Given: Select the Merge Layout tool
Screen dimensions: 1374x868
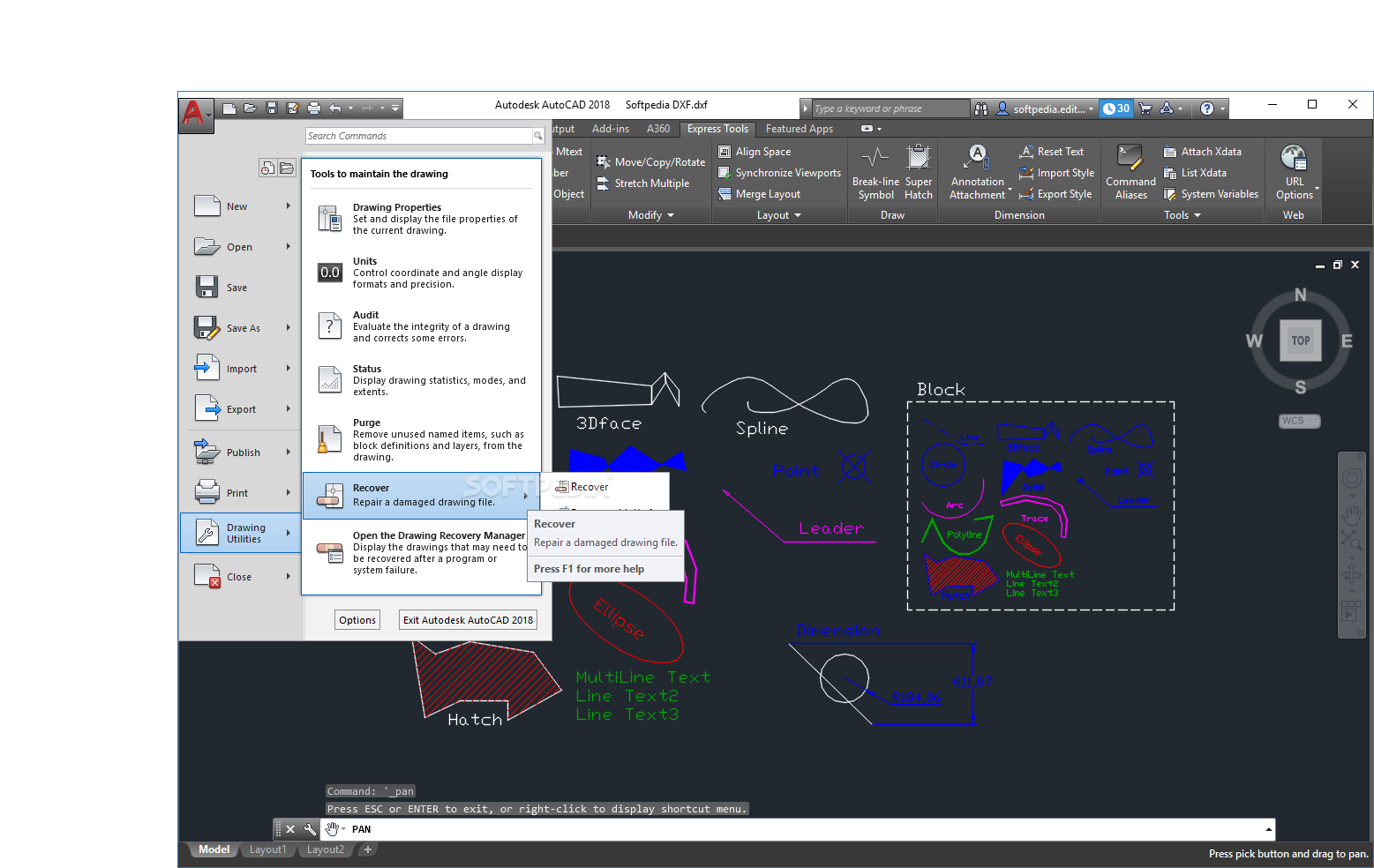Looking at the screenshot, I should [760, 194].
